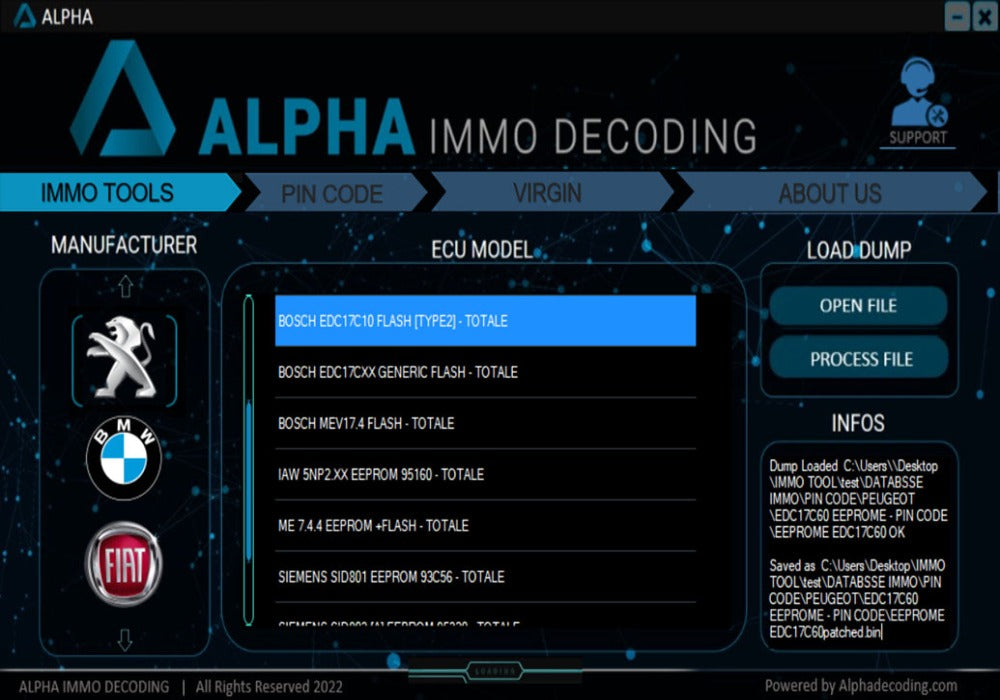Screen dimensions: 1000x700
Task: Open the ABOUT US tab
Action: coord(832,193)
